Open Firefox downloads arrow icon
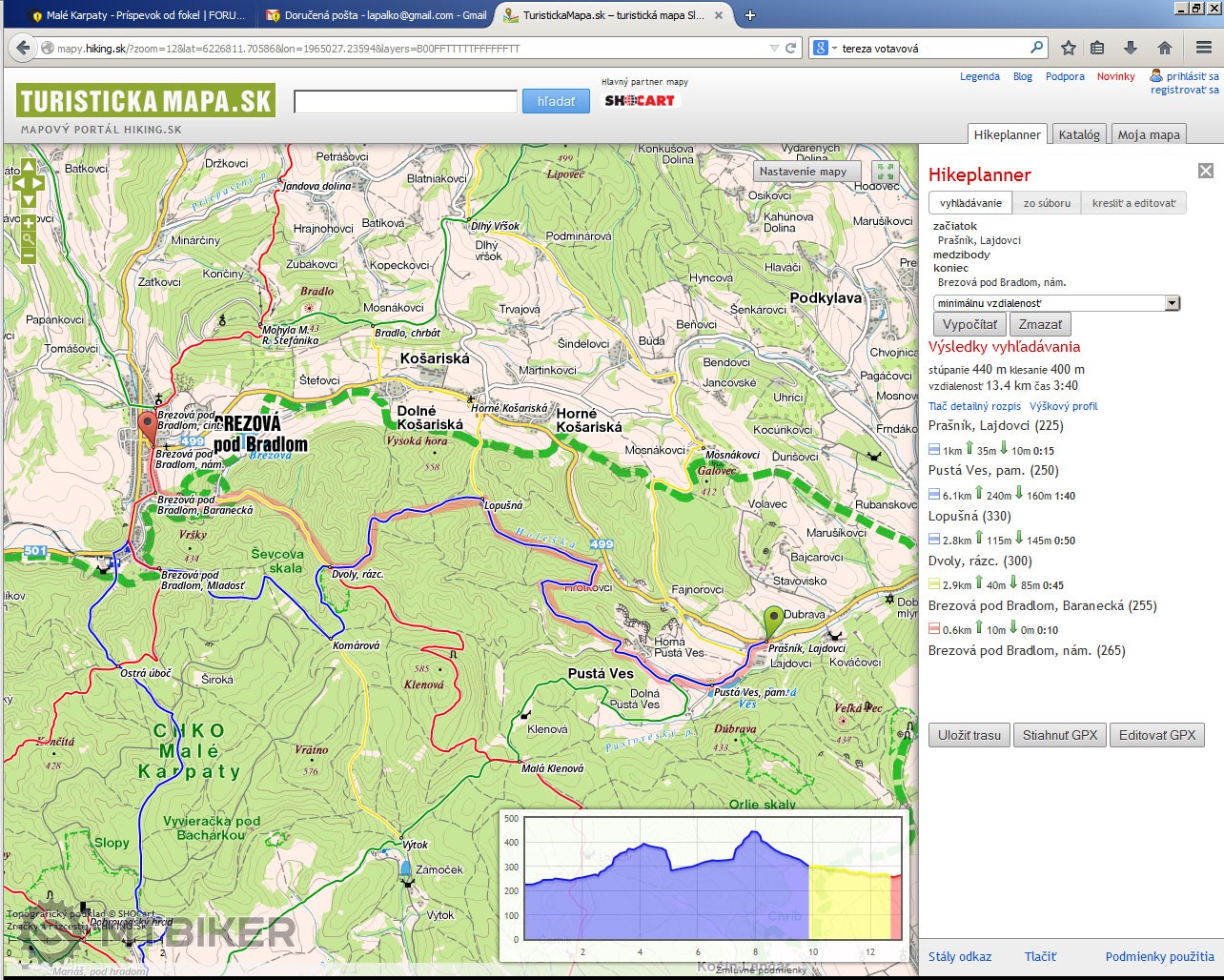1224x980 pixels. [x=1131, y=48]
